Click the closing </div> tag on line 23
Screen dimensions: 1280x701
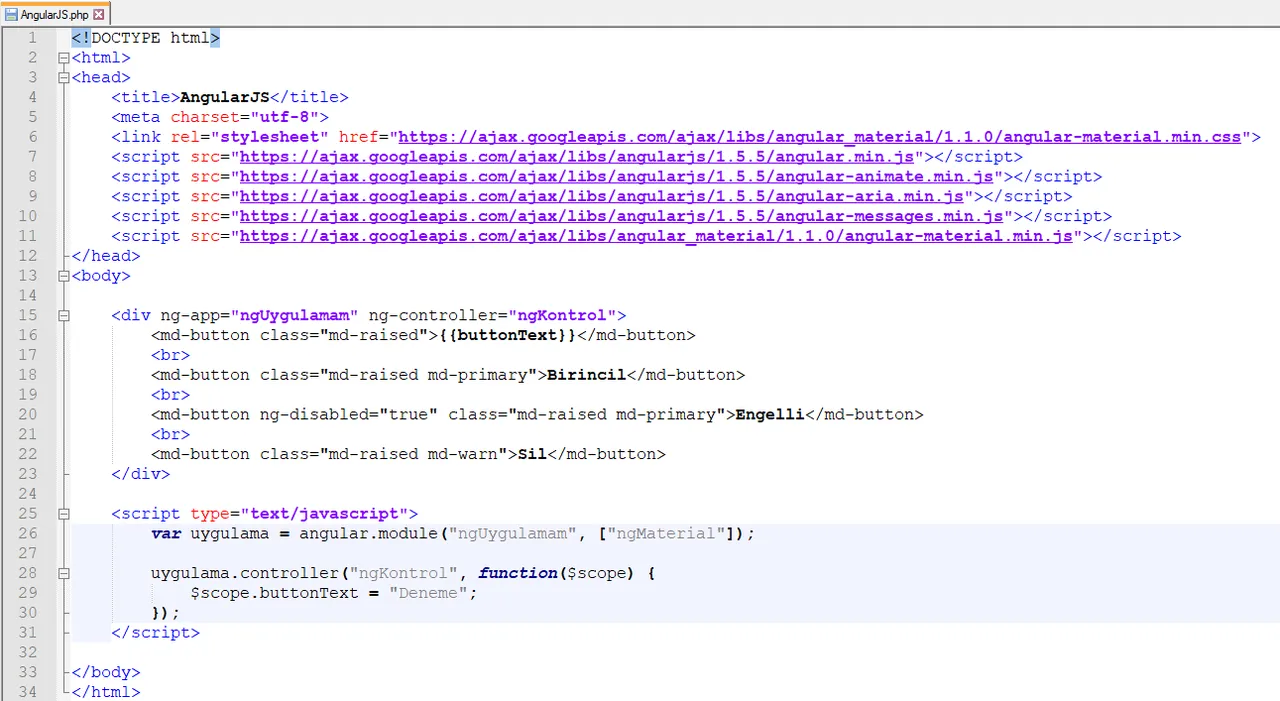141,474
